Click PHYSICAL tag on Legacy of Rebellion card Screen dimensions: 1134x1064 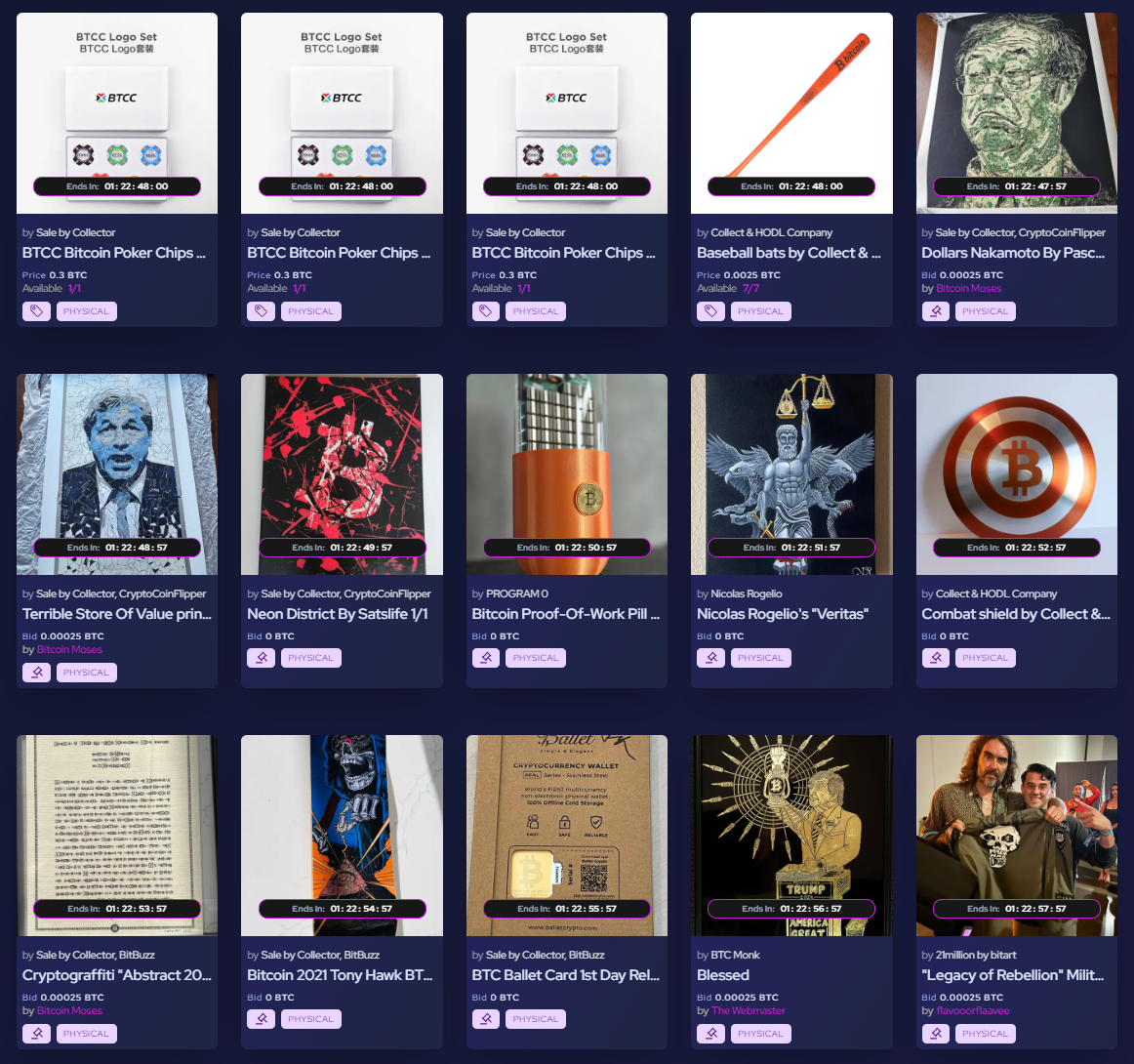coord(985,1034)
